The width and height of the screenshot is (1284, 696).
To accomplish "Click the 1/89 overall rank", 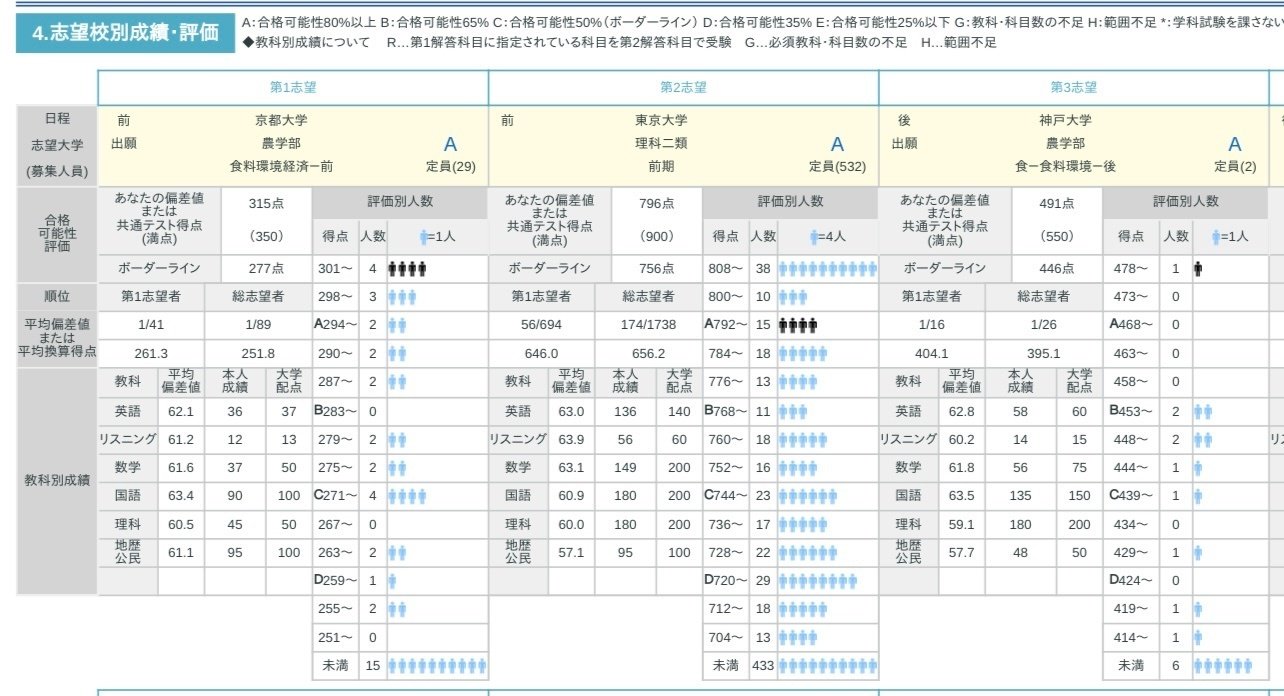I will [x=258, y=325].
